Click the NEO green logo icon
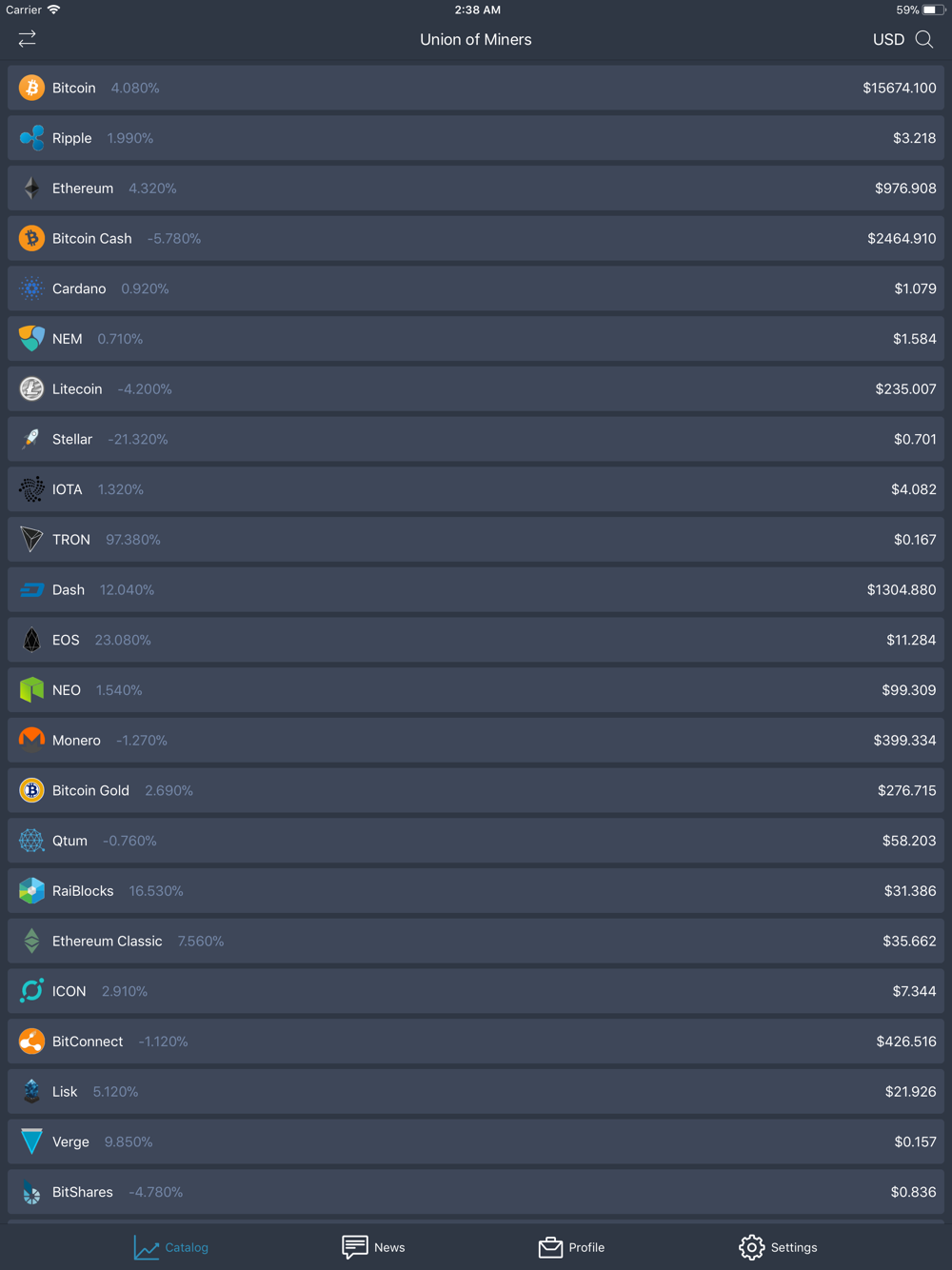This screenshot has height=1270, width=952. [31, 690]
